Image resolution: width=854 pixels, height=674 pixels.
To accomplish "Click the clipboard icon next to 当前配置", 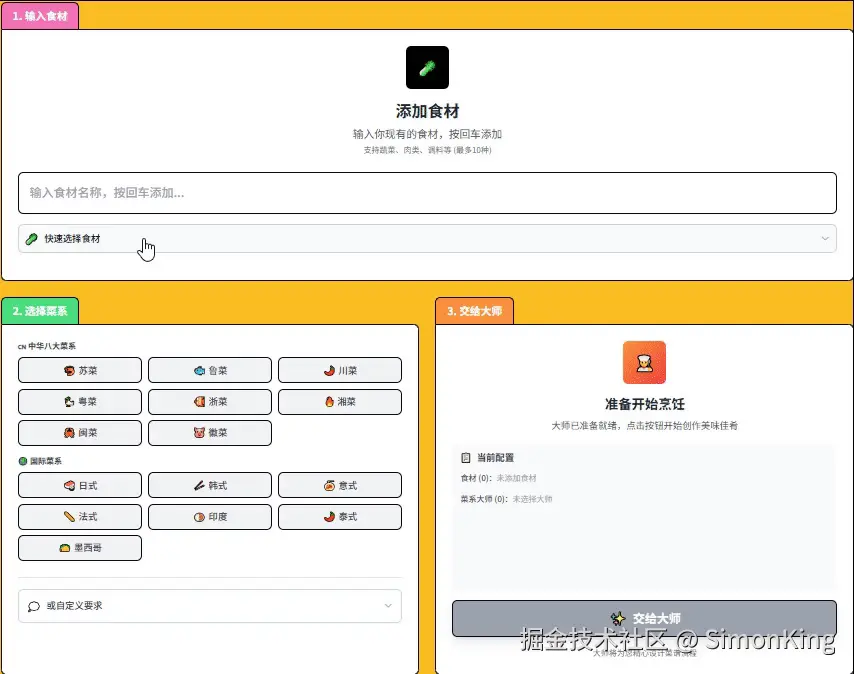I will pyautogui.click(x=466, y=457).
